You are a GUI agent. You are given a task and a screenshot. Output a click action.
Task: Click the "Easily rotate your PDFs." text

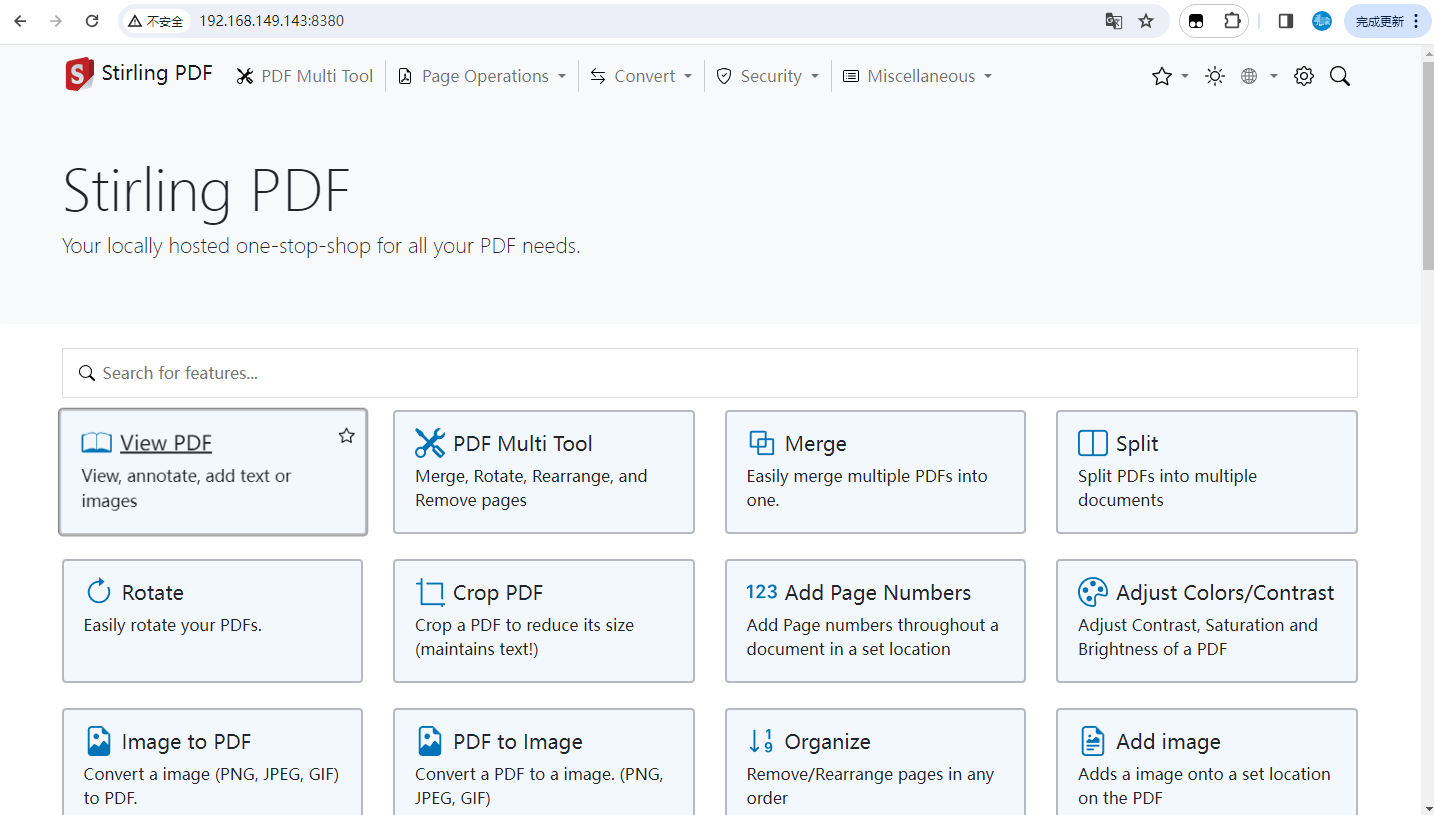(172, 625)
